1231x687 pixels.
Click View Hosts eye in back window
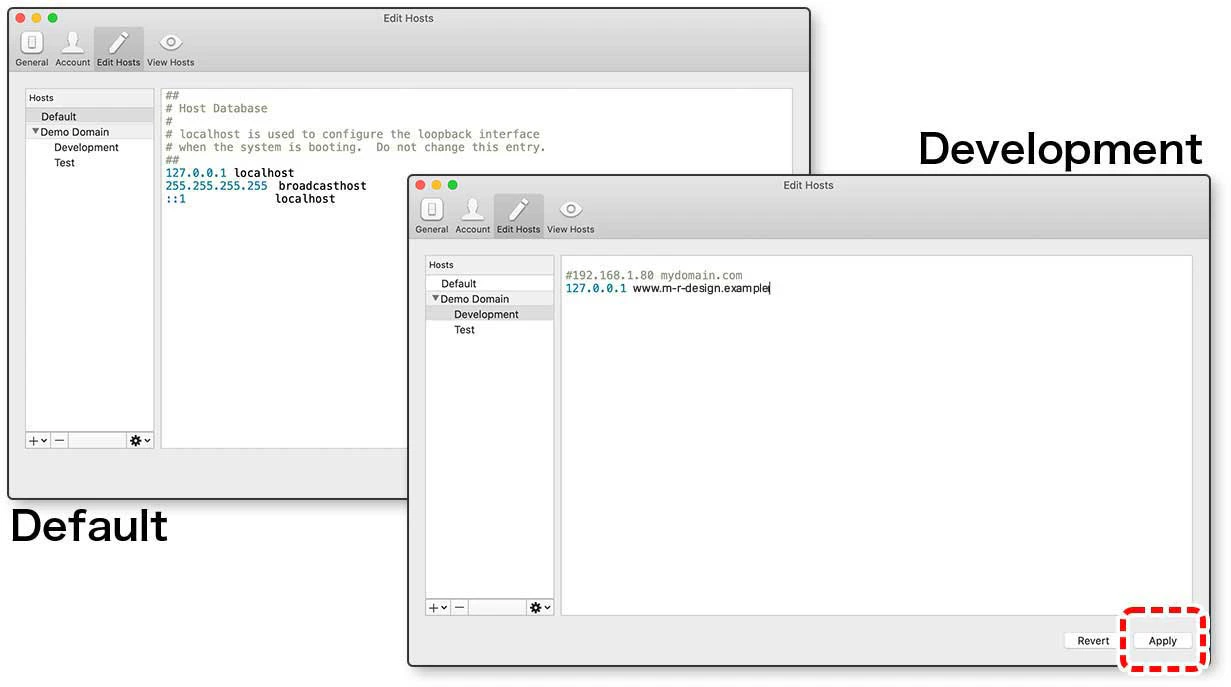171,48
